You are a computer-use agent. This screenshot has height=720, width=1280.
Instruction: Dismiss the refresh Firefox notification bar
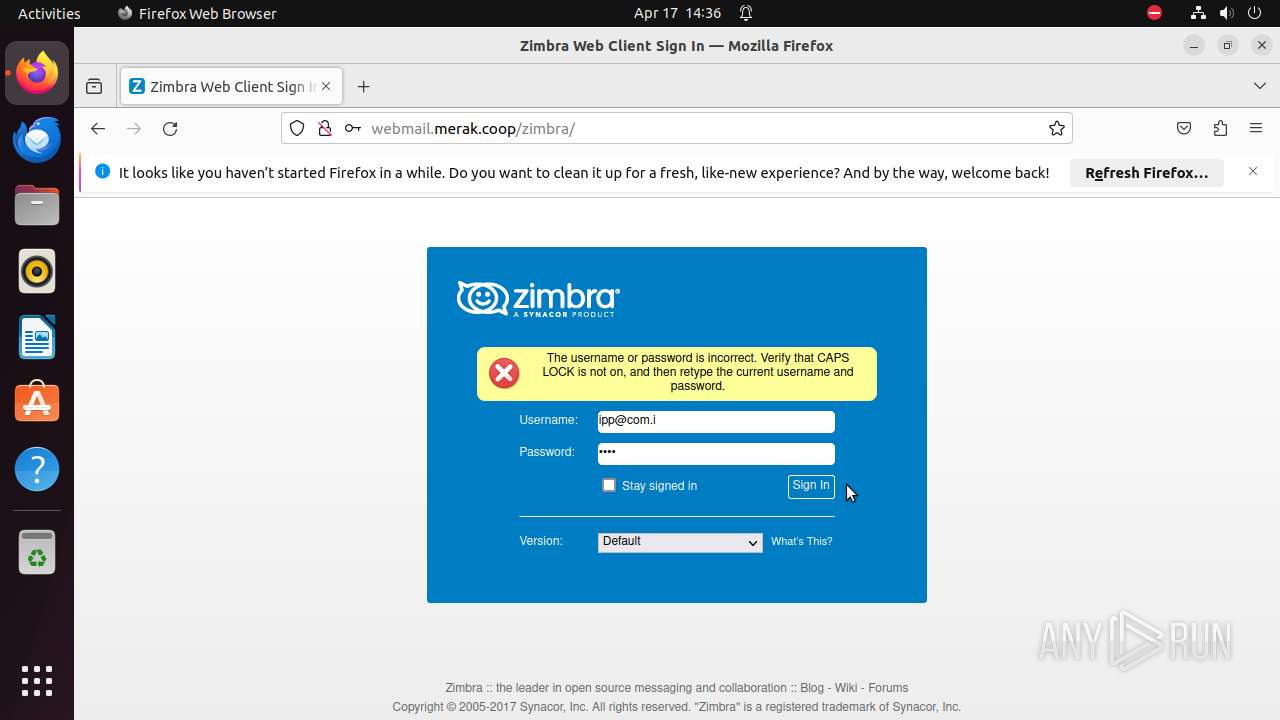click(1253, 172)
